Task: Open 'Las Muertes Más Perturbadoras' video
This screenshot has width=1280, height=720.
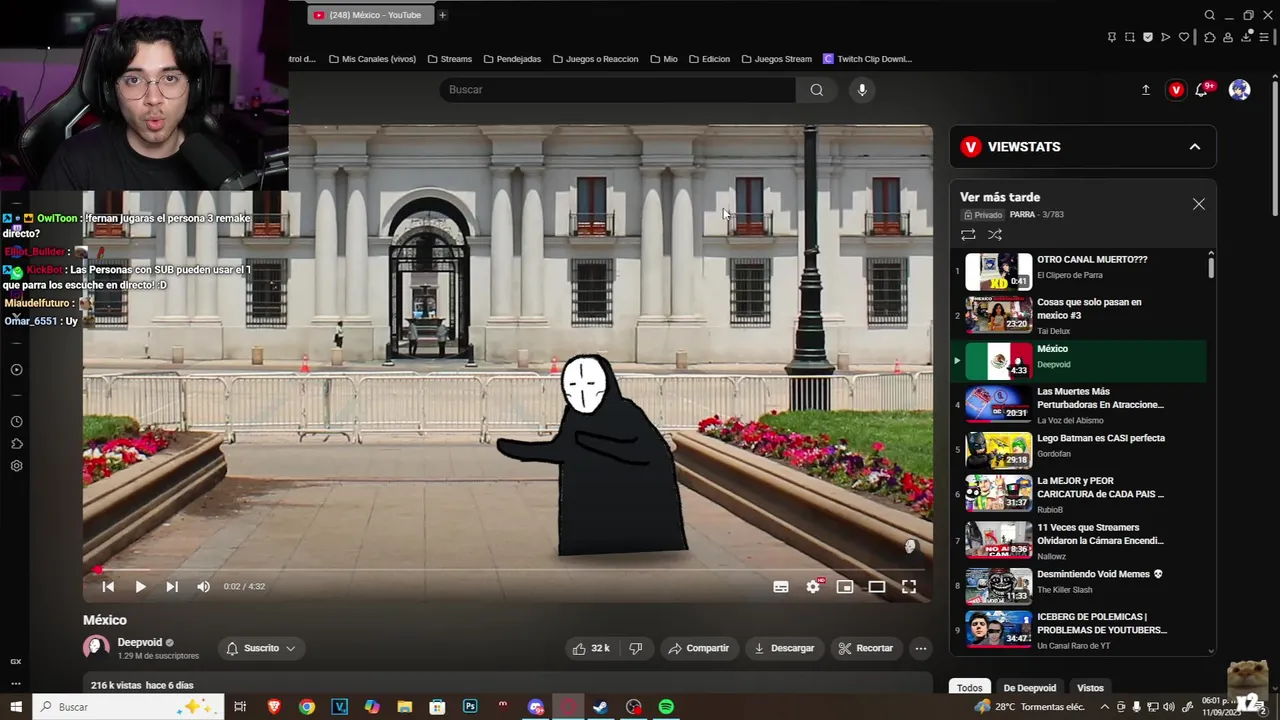Action: [x=1080, y=405]
